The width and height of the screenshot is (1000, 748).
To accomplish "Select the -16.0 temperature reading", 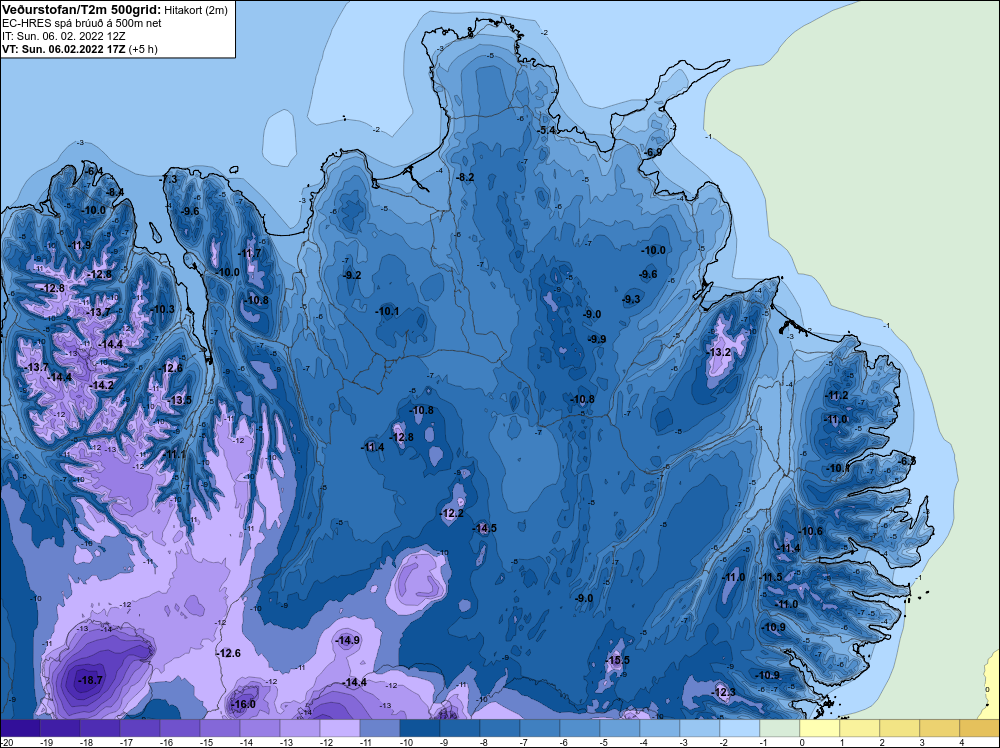I will [243, 704].
